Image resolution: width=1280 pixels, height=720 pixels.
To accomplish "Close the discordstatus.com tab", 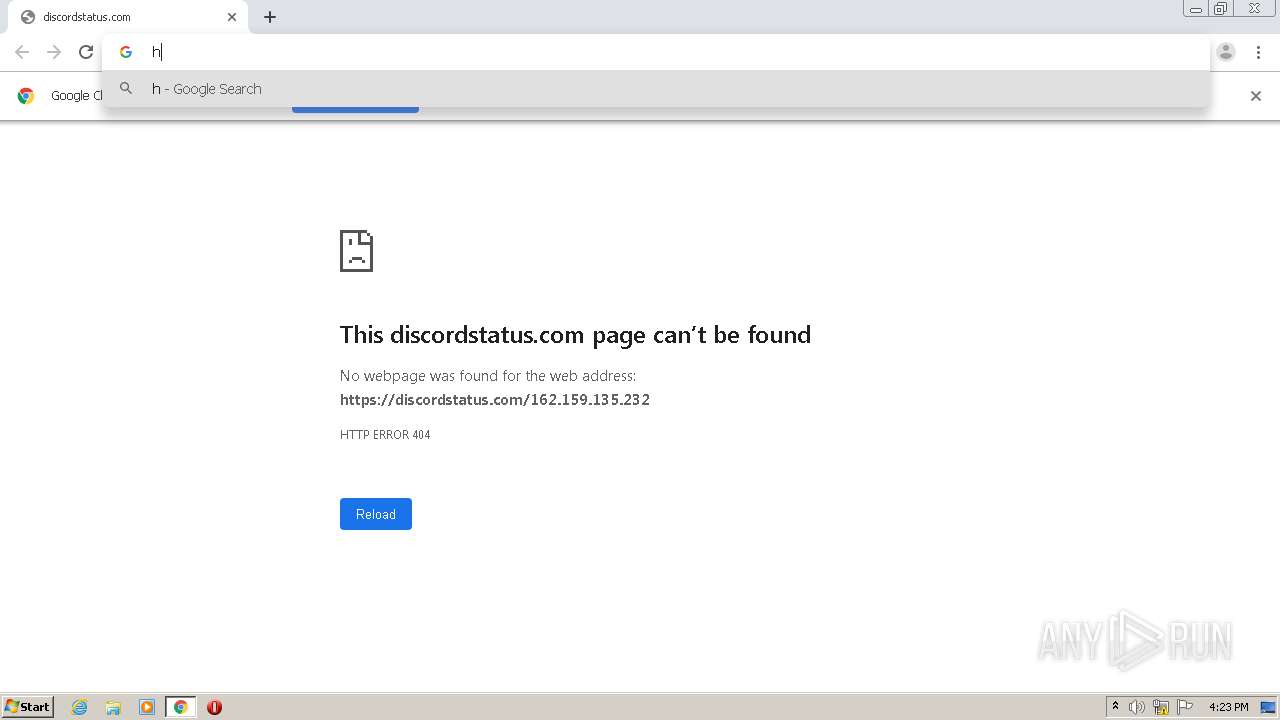I will click(232, 17).
